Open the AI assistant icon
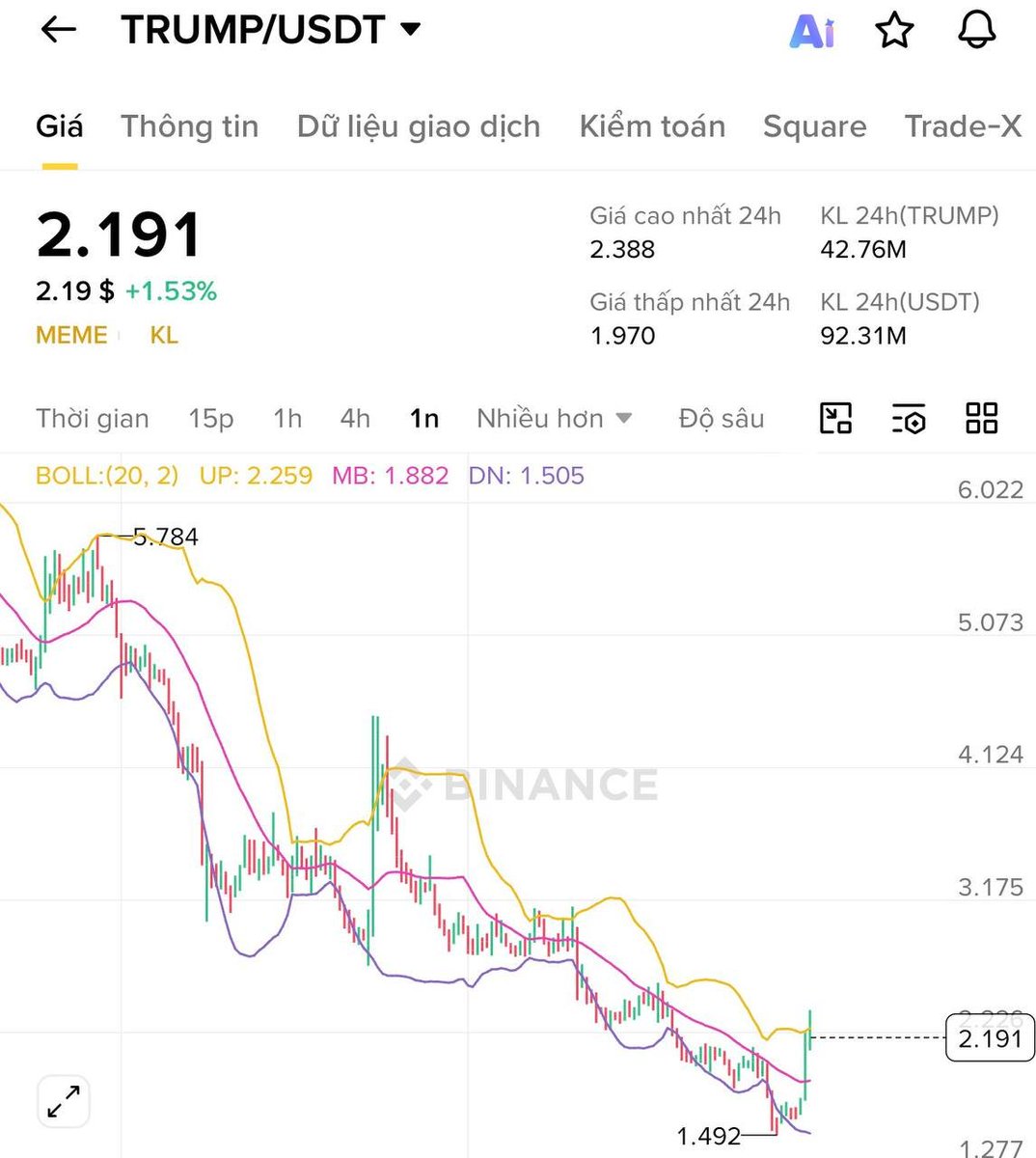 point(811,31)
